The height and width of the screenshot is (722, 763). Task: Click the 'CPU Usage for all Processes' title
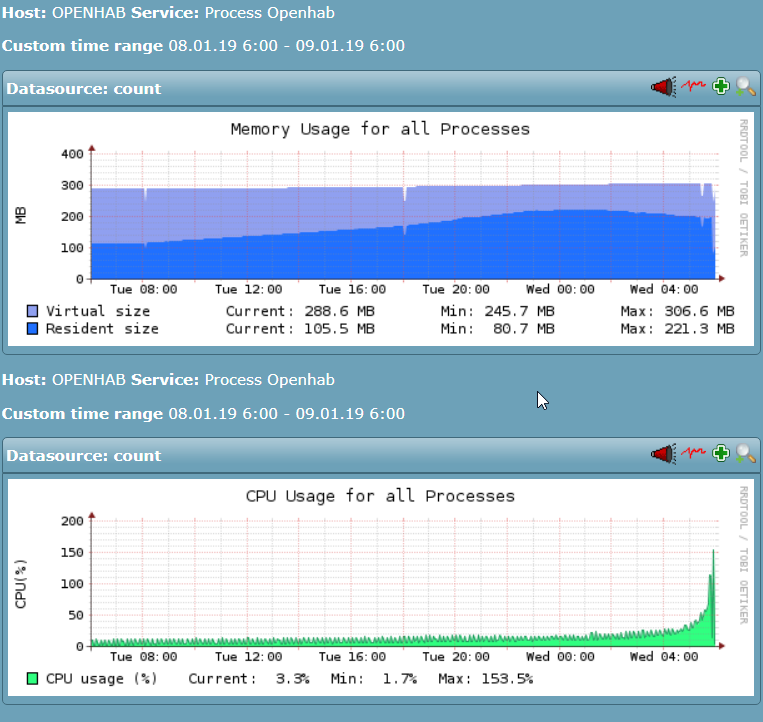pyautogui.click(x=380, y=496)
